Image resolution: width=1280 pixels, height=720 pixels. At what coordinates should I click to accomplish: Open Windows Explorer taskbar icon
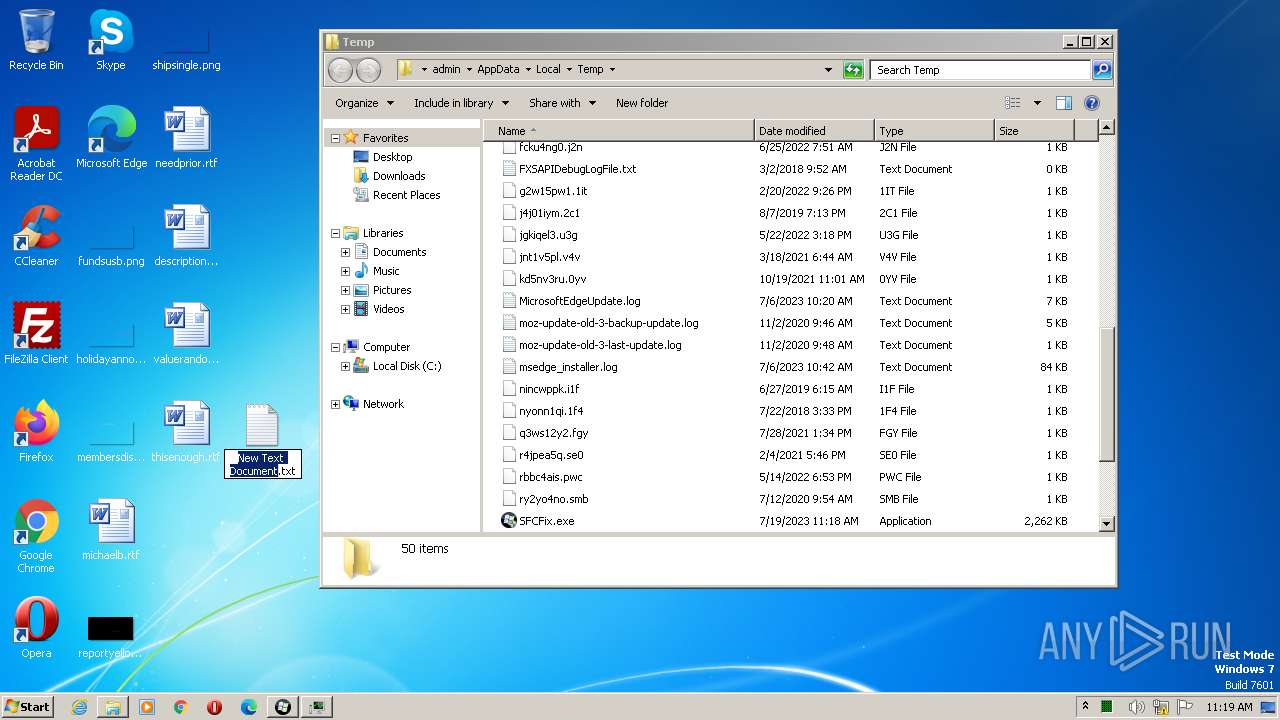coord(113,707)
